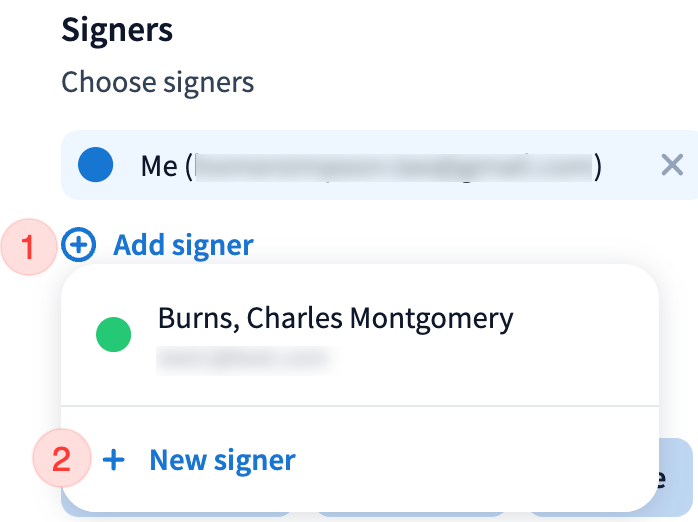Click the Choose signers label
The height and width of the screenshot is (522, 698).
pos(158,81)
